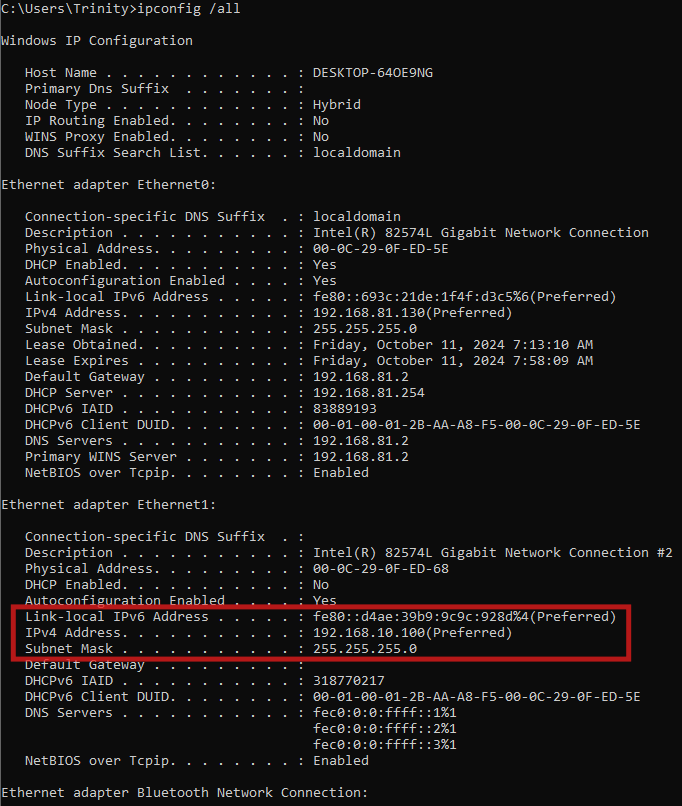Click Ethernet1 physical address 00-0C-29-0F-ED-68

point(380,569)
